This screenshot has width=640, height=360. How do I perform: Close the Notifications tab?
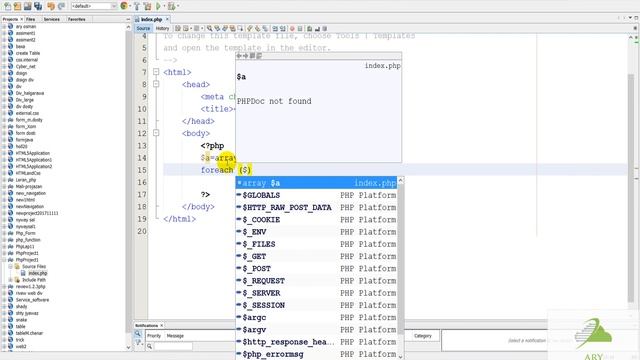162,326
